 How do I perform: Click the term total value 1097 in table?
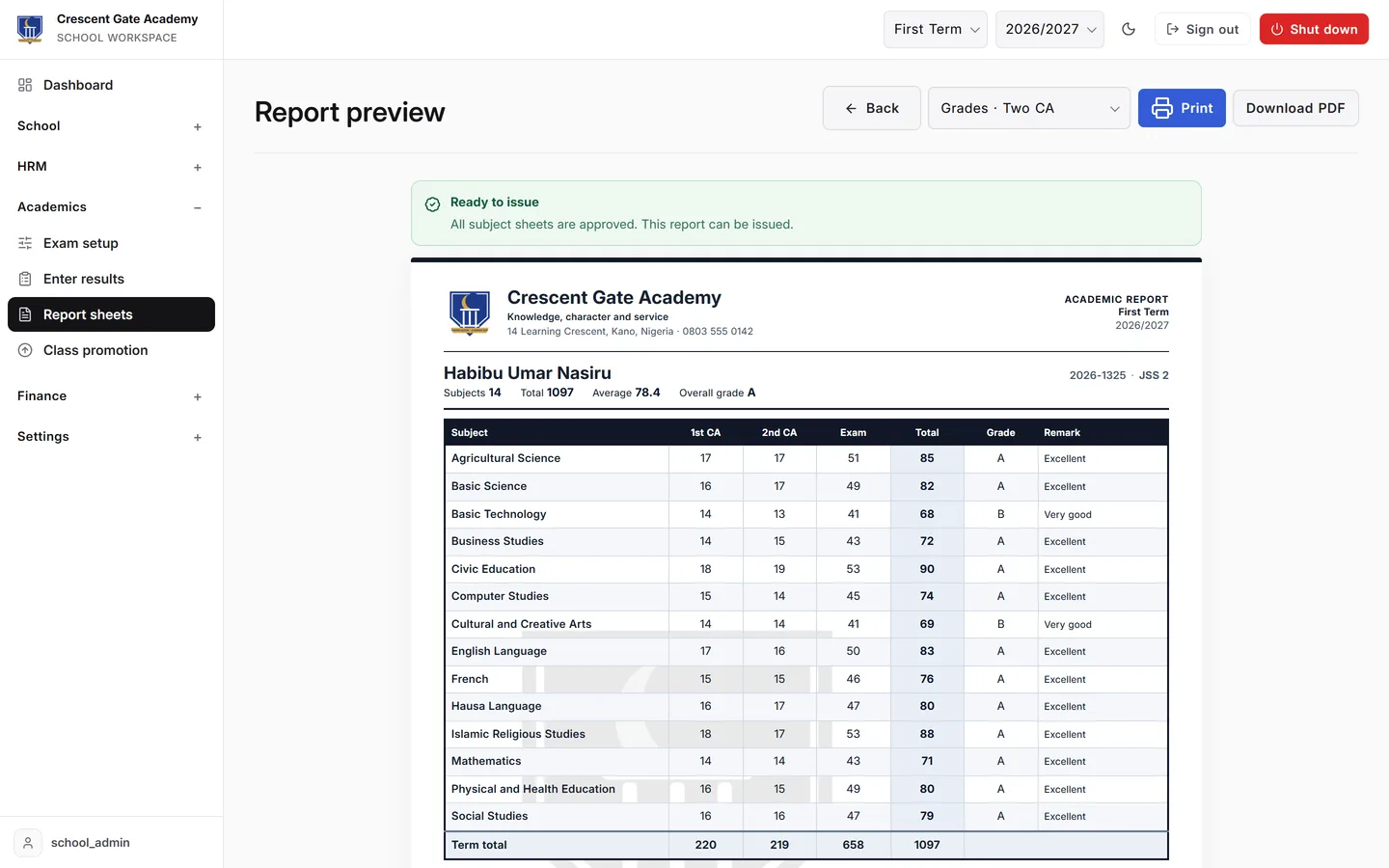click(927, 845)
